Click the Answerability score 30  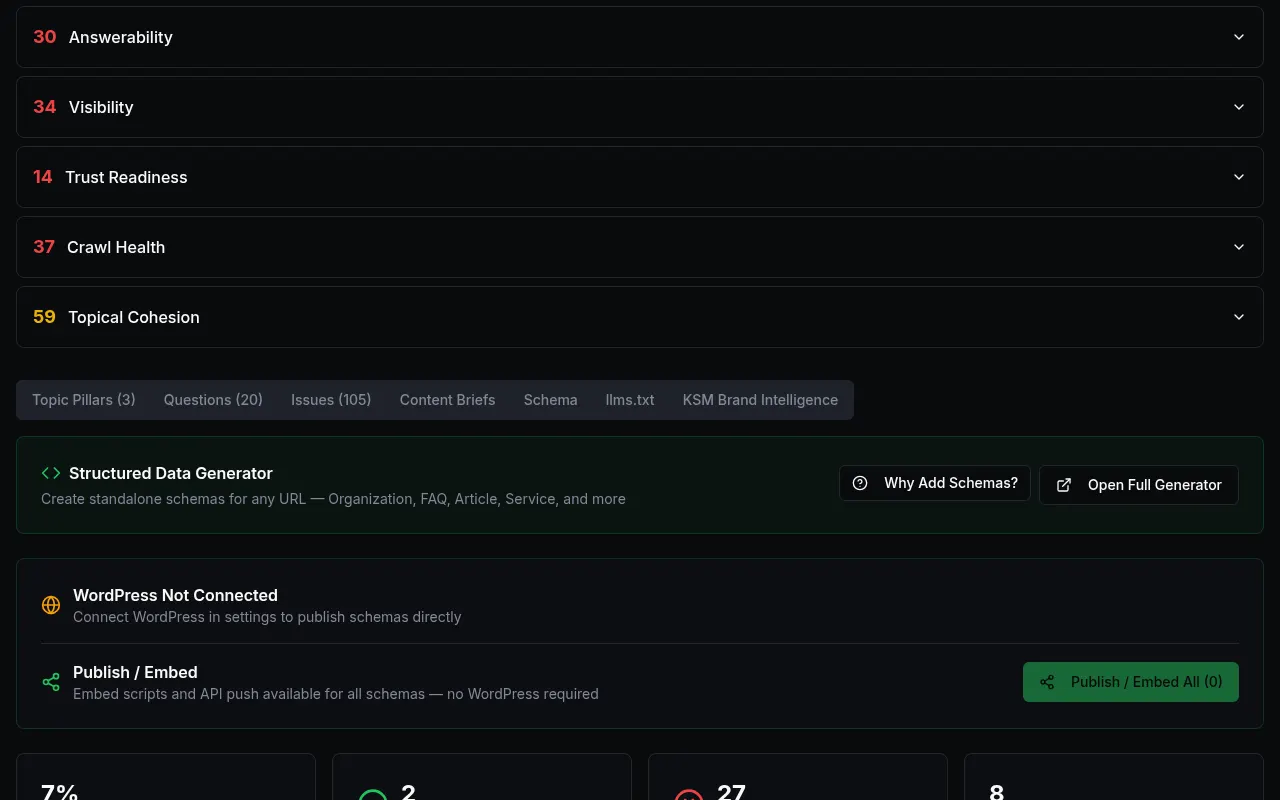point(45,37)
